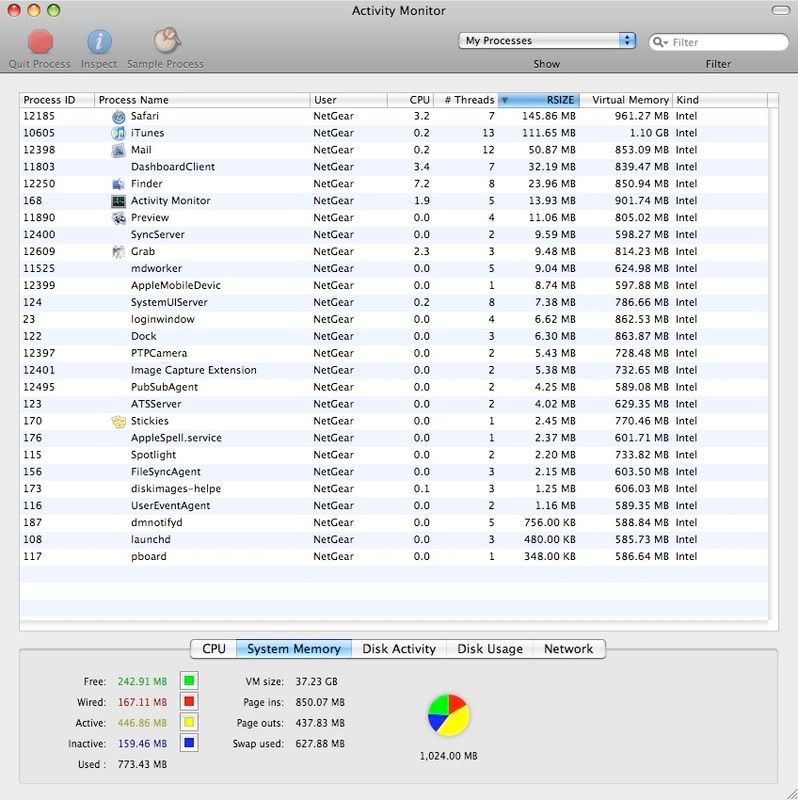This screenshot has height=800, width=798.
Task: Sort by User column header
Action: [x=348, y=100]
